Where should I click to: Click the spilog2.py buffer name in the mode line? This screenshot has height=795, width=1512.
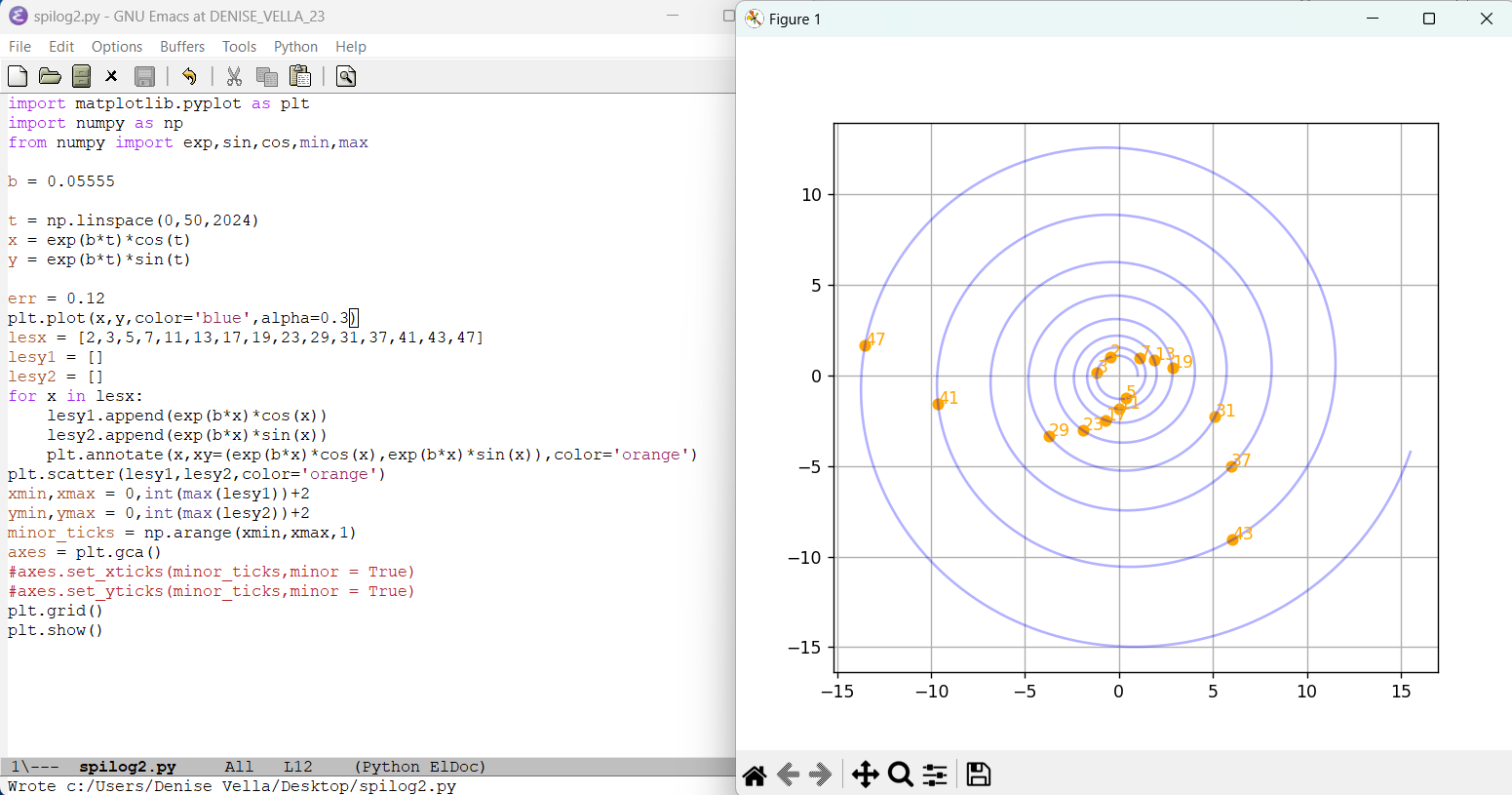(x=128, y=767)
